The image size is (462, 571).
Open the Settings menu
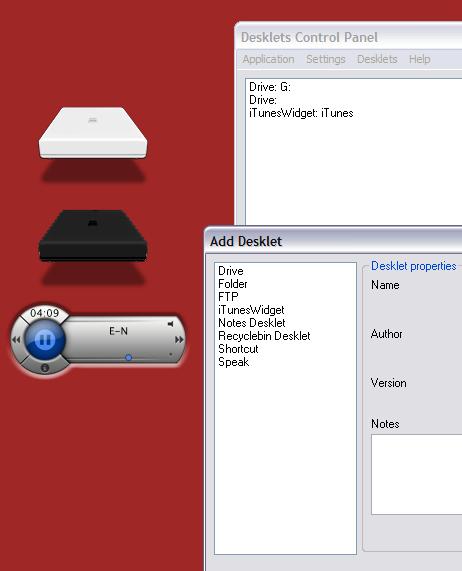tap(325, 59)
